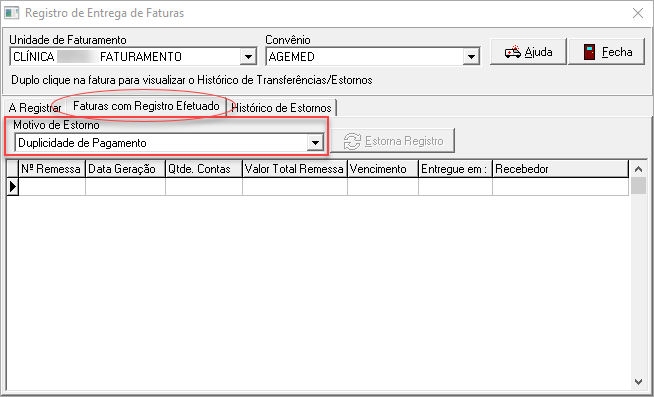Open Unidade de Faturamento dropdown arrow
The image size is (654, 397).
click(x=248, y=57)
